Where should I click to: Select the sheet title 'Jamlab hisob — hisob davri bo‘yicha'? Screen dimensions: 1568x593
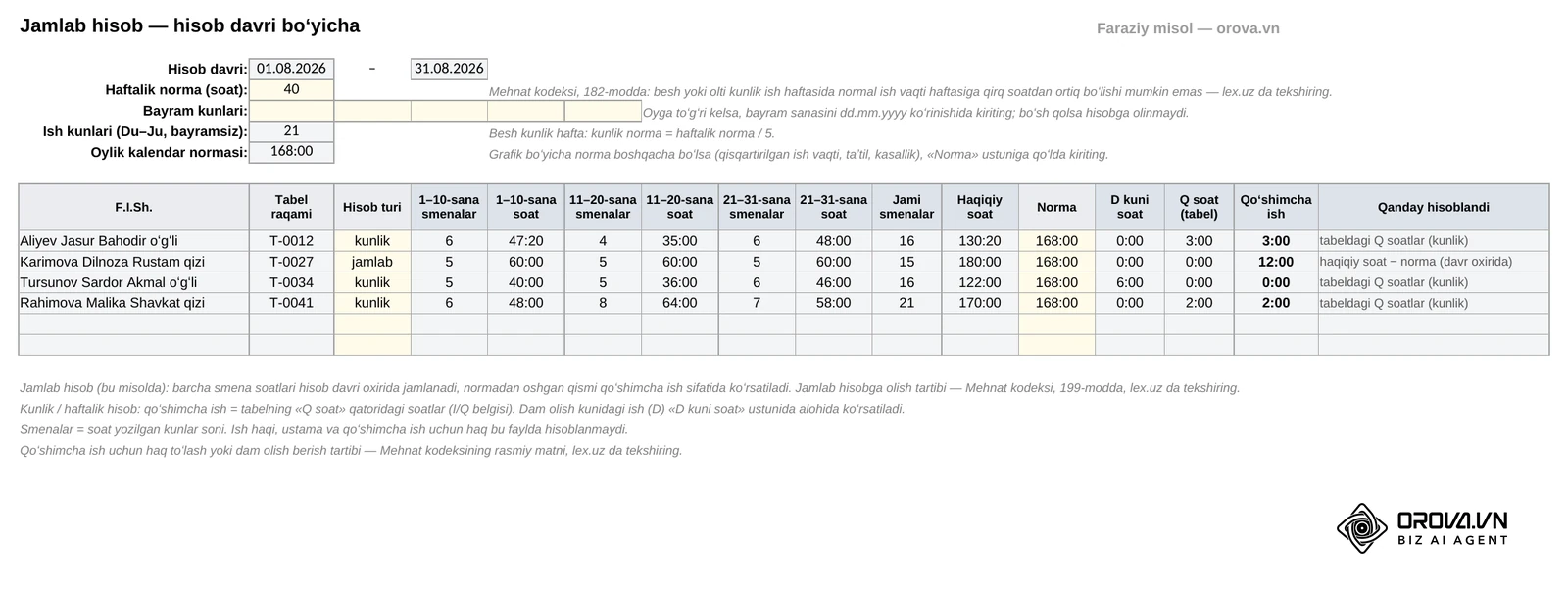[x=190, y=25]
